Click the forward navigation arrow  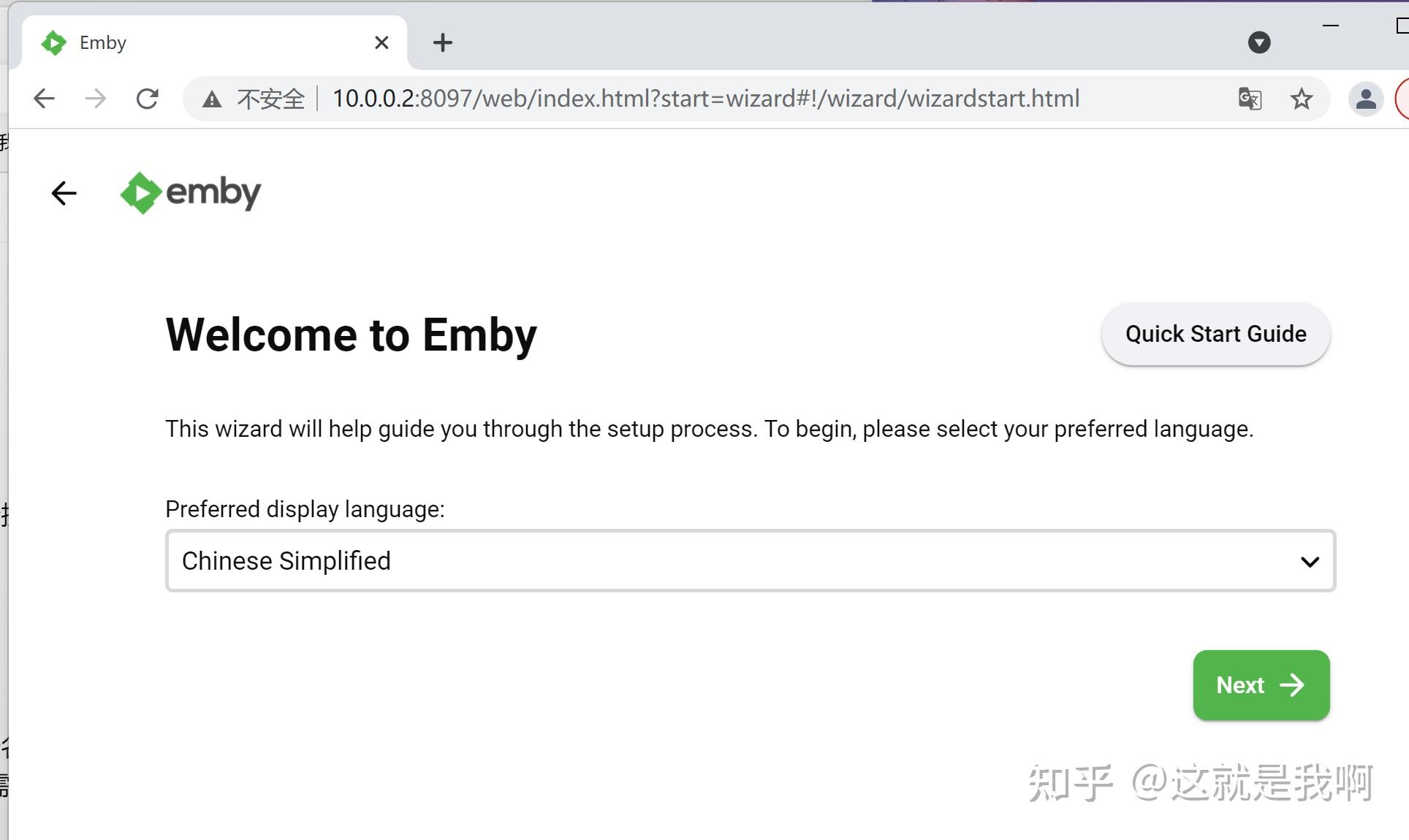[x=95, y=99]
